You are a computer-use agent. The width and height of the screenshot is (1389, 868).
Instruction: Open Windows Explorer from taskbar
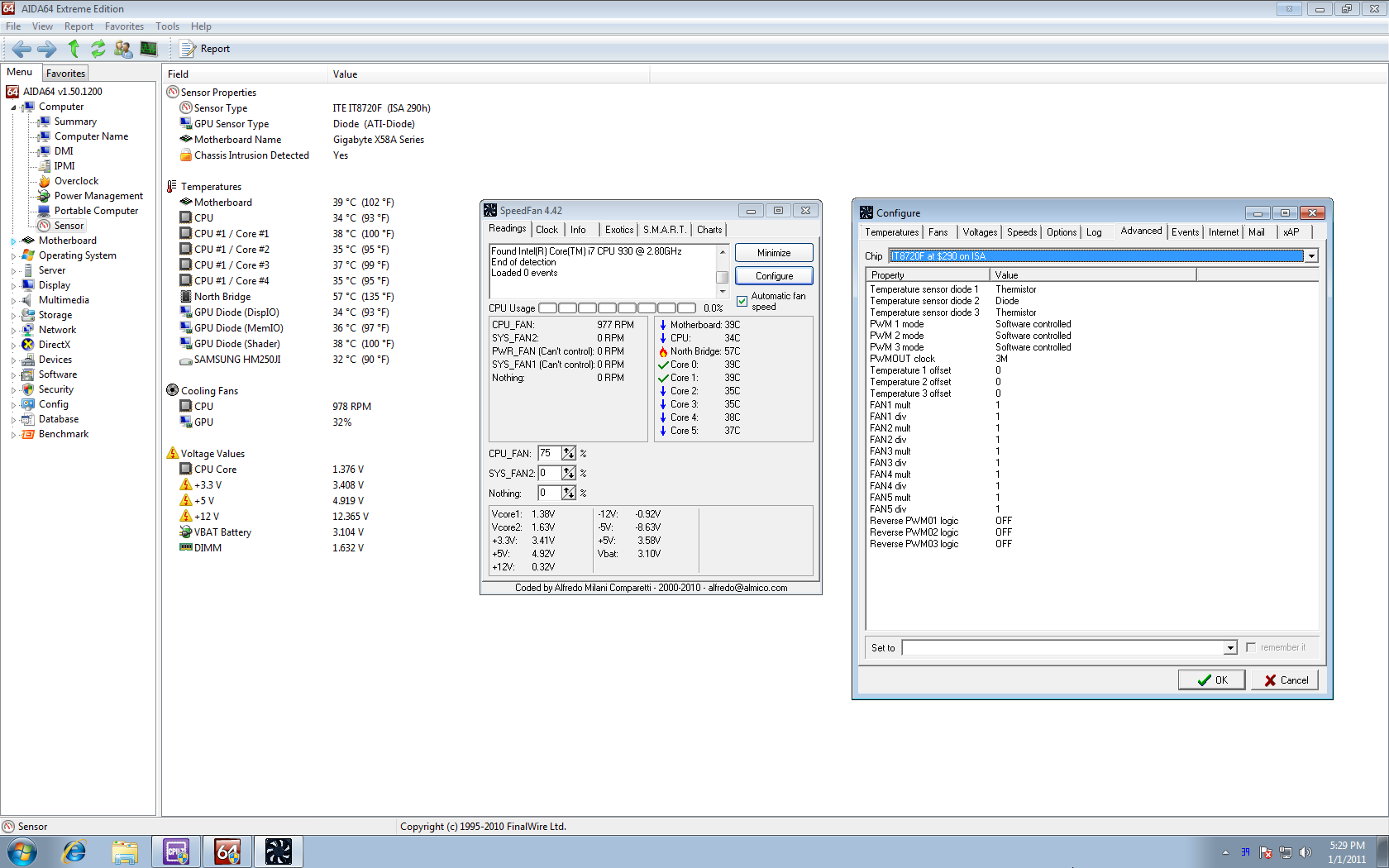[125, 851]
